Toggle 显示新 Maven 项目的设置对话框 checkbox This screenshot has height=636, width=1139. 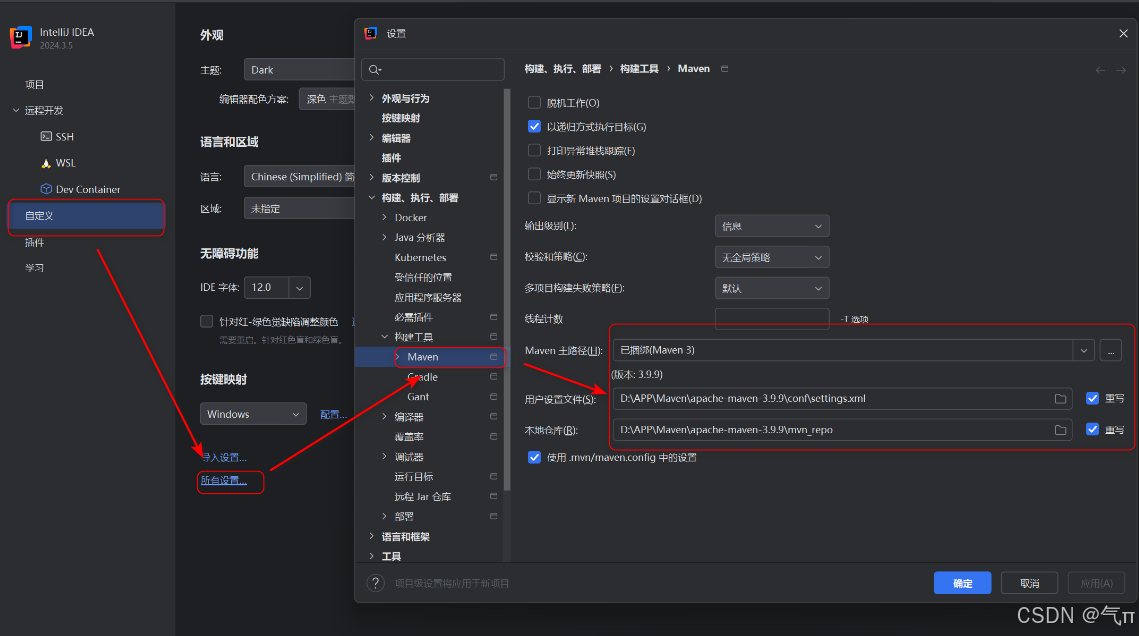point(535,198)
